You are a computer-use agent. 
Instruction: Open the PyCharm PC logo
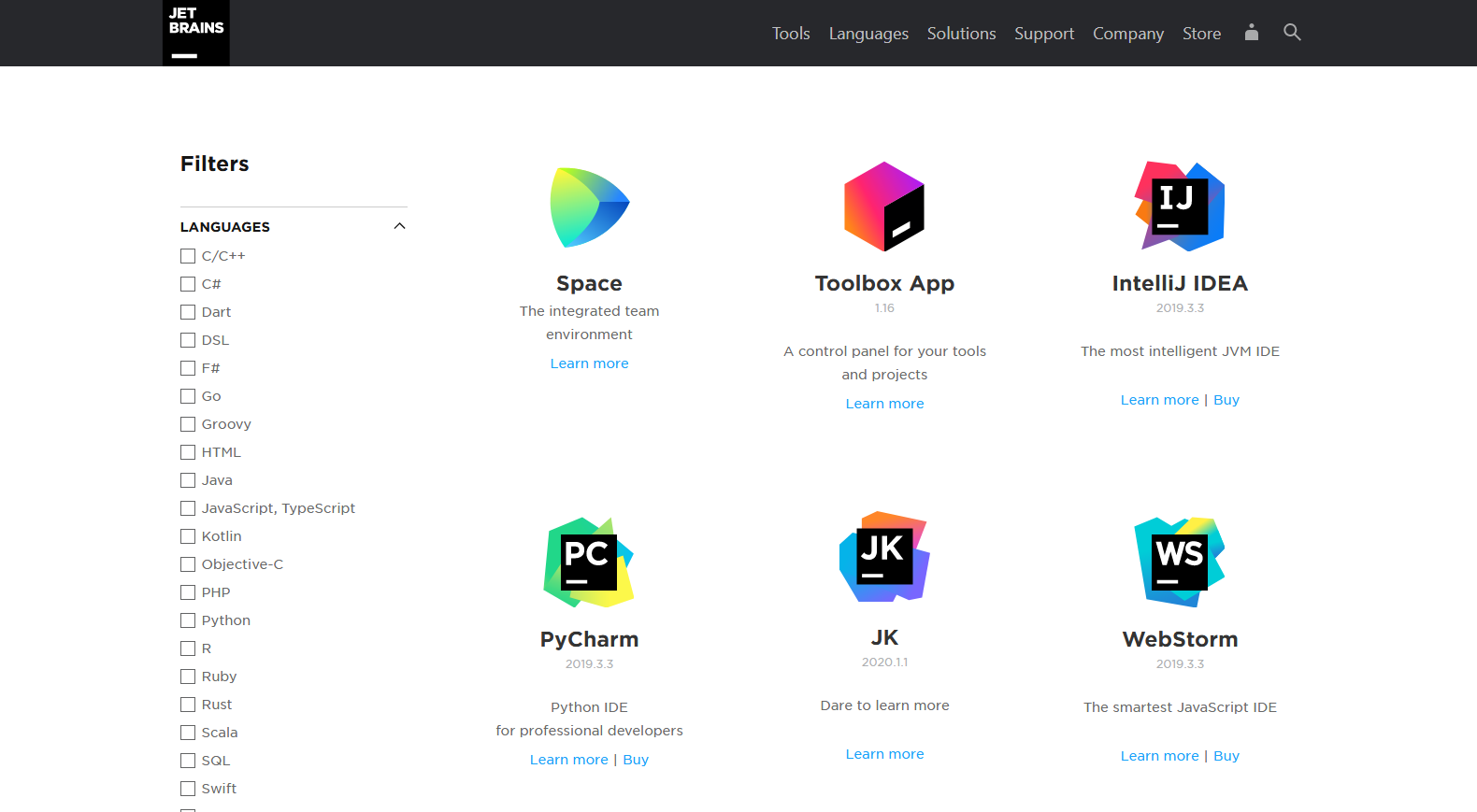click(589, 563)
